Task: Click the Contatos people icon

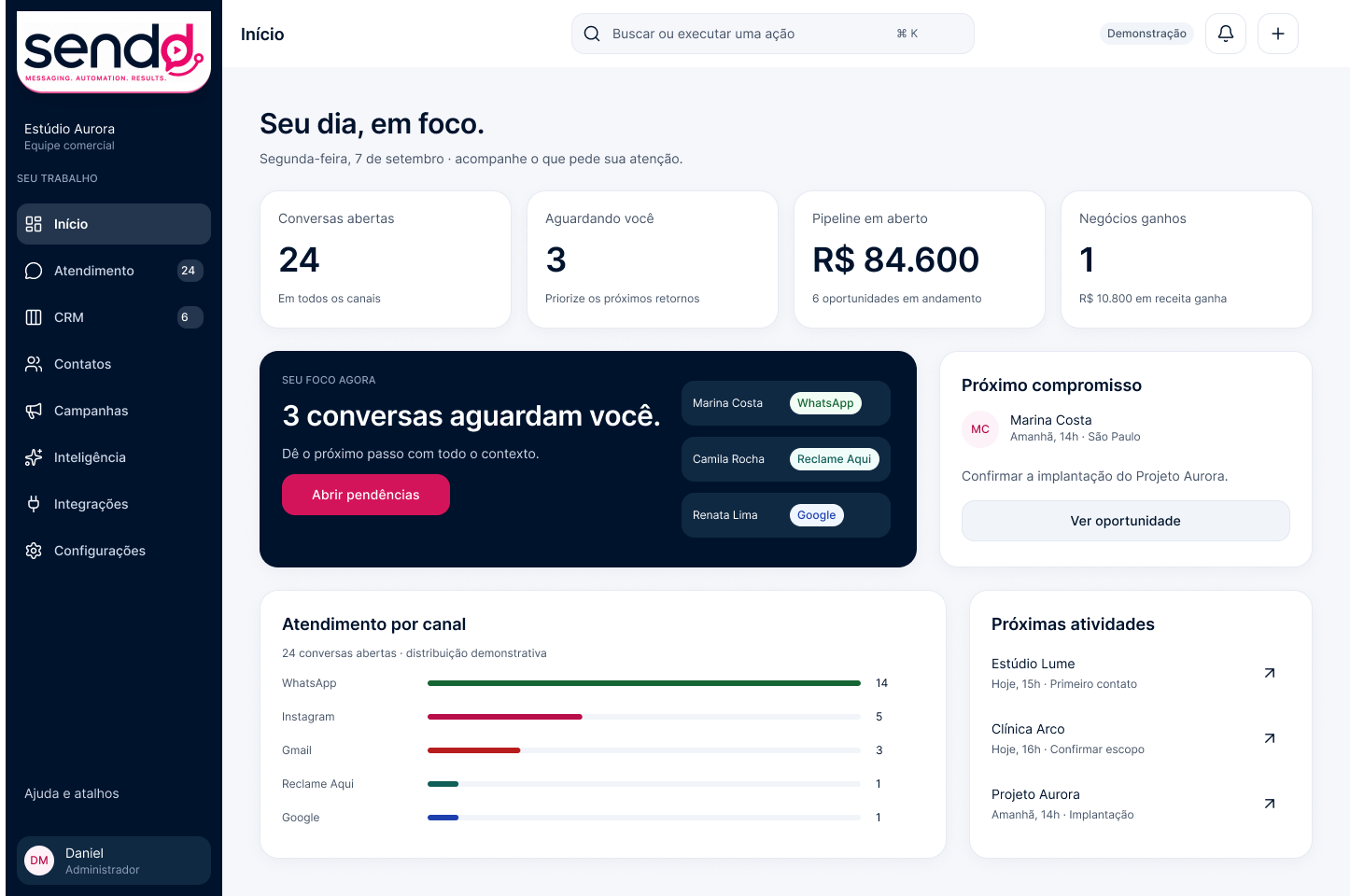Action: (34, 364)
